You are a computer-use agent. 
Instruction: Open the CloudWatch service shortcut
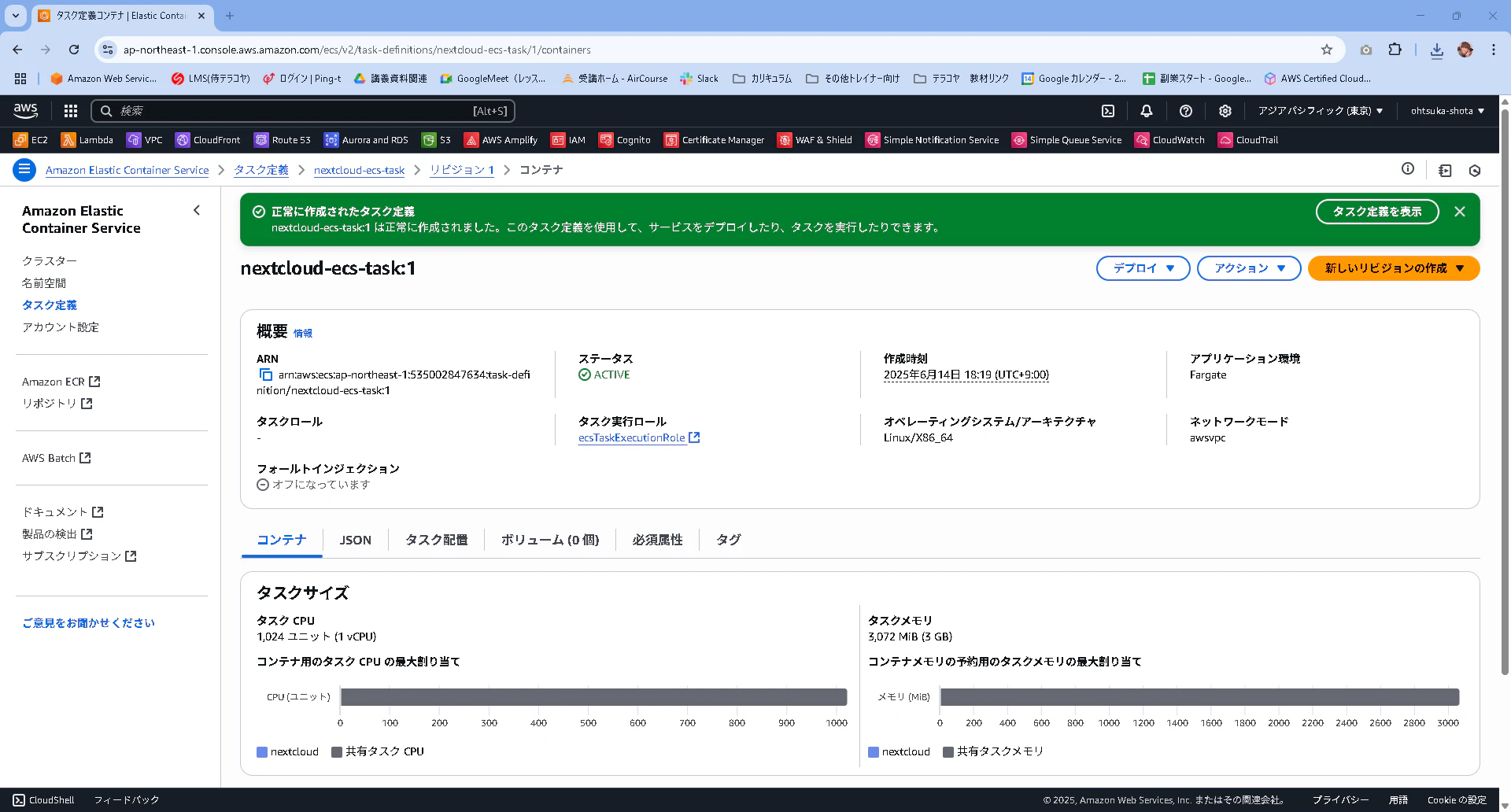click(1170, 140)
